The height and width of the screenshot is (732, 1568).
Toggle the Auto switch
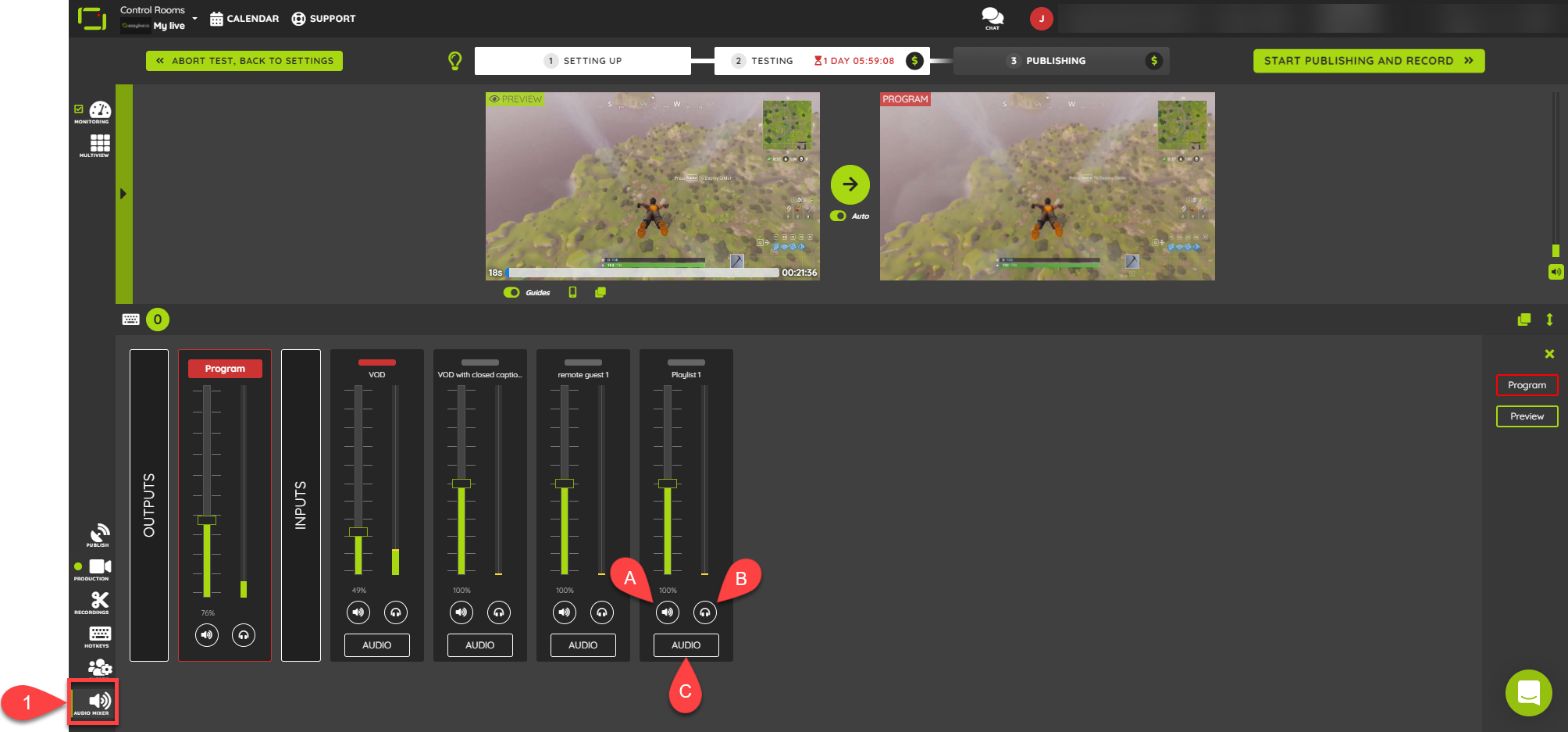pyautogui.click(x=838, y=216)
